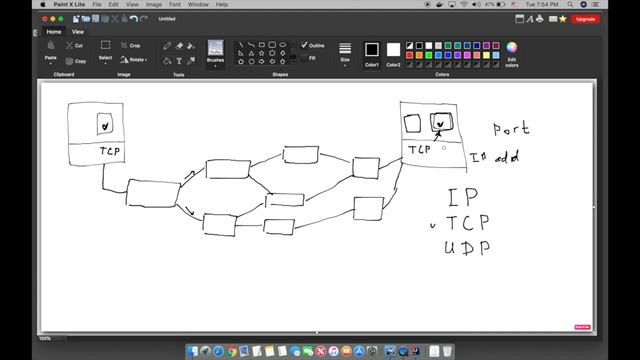Open the File menu
Image resolution: width=640 pixels, height=360 pixels.
click(x=97, y=4)
